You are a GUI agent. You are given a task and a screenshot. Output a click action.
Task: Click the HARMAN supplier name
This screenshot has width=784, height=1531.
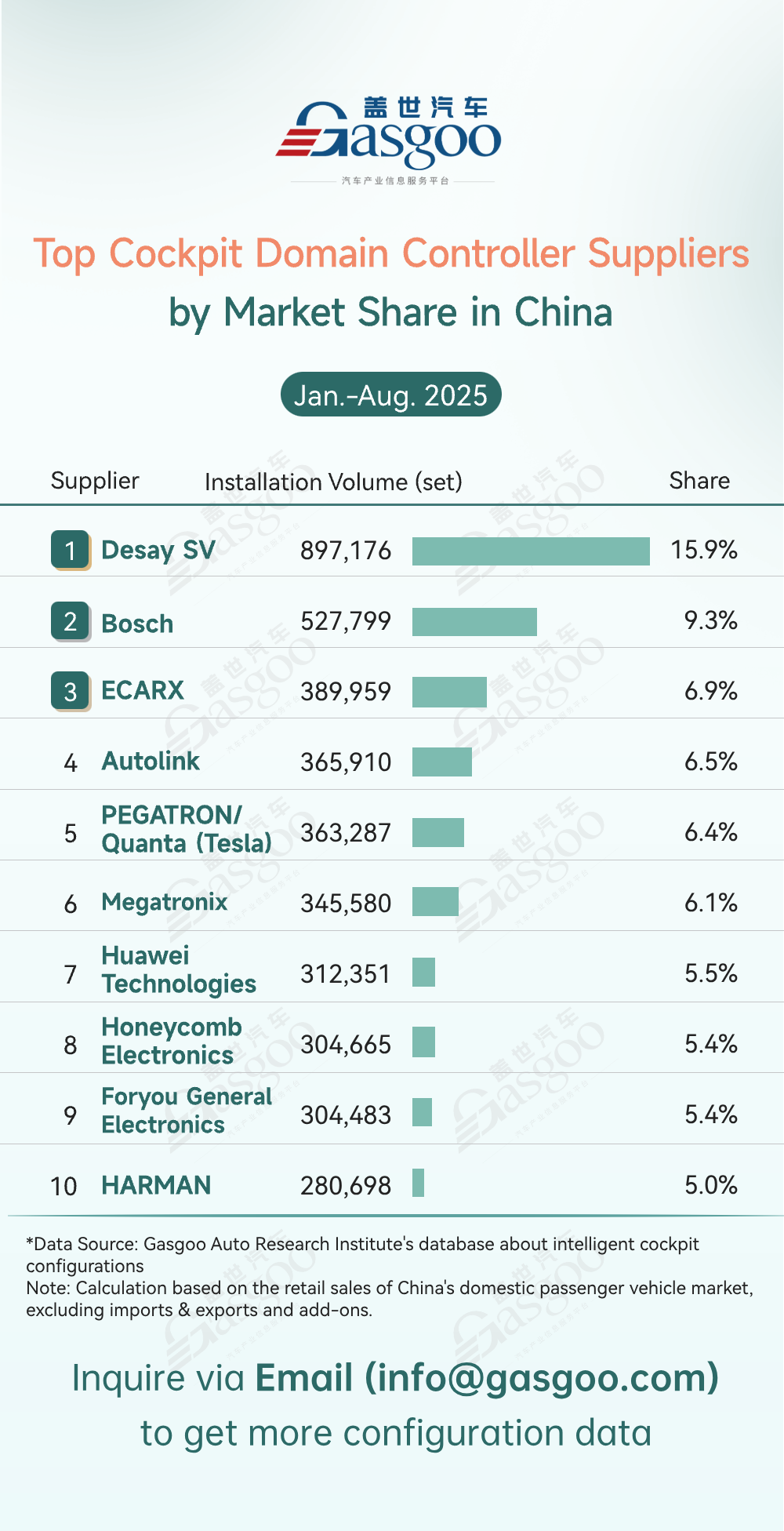(157, 1185)
